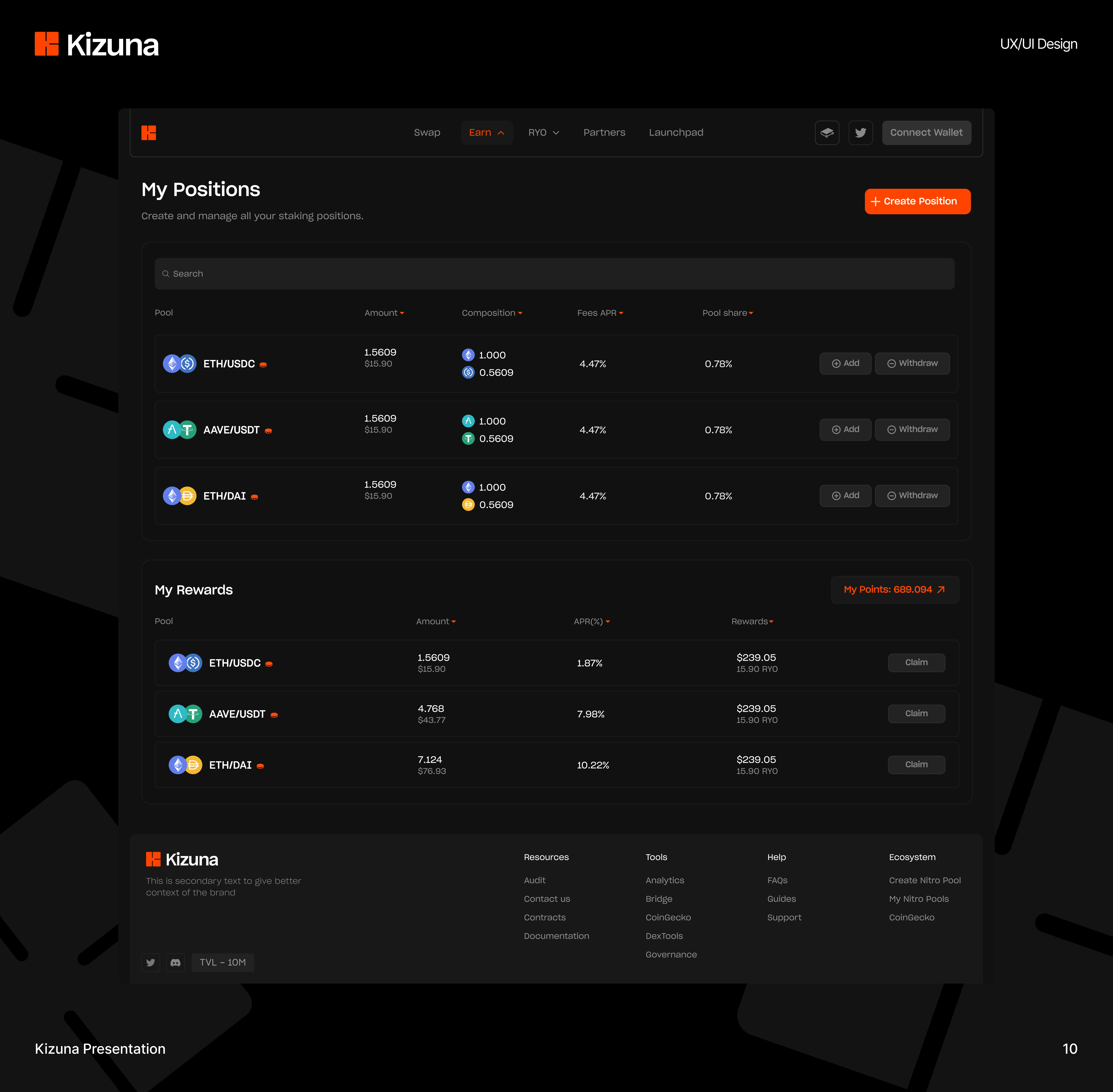Click orange coin badge beside ETH/DAI reward
This screenshot has width=1113, height=1092.
(x=260, y=766)
